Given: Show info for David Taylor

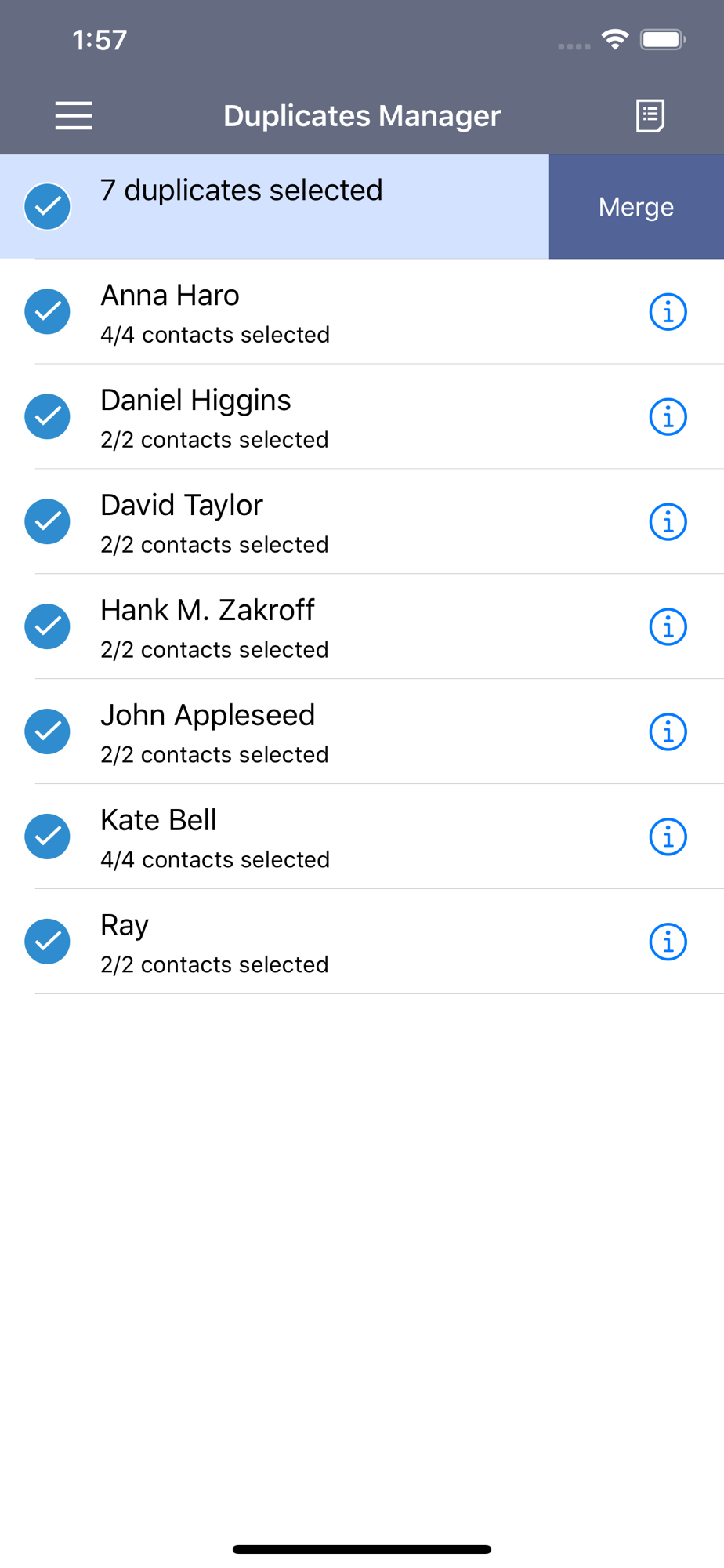Looking at the screenshot, I should click(668, 522).
